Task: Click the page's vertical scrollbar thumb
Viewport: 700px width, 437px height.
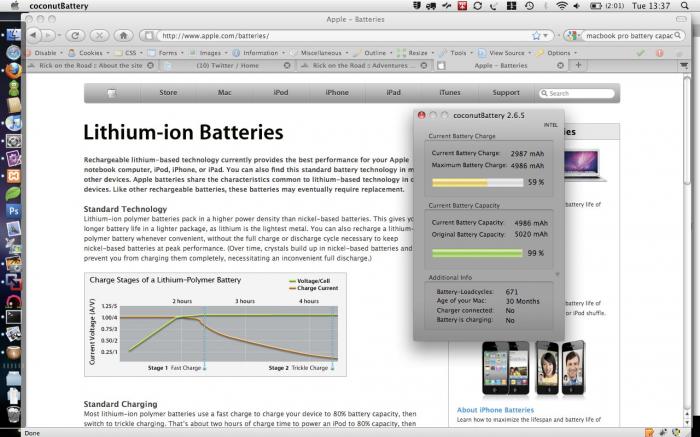Action: 687,129
